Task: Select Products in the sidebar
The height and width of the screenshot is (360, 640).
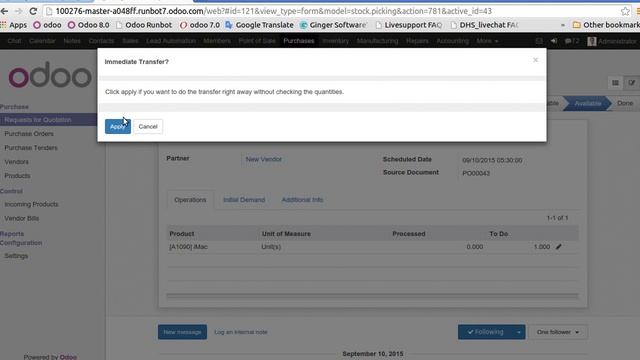Action: pyautogui.click(x=17, y=176)
